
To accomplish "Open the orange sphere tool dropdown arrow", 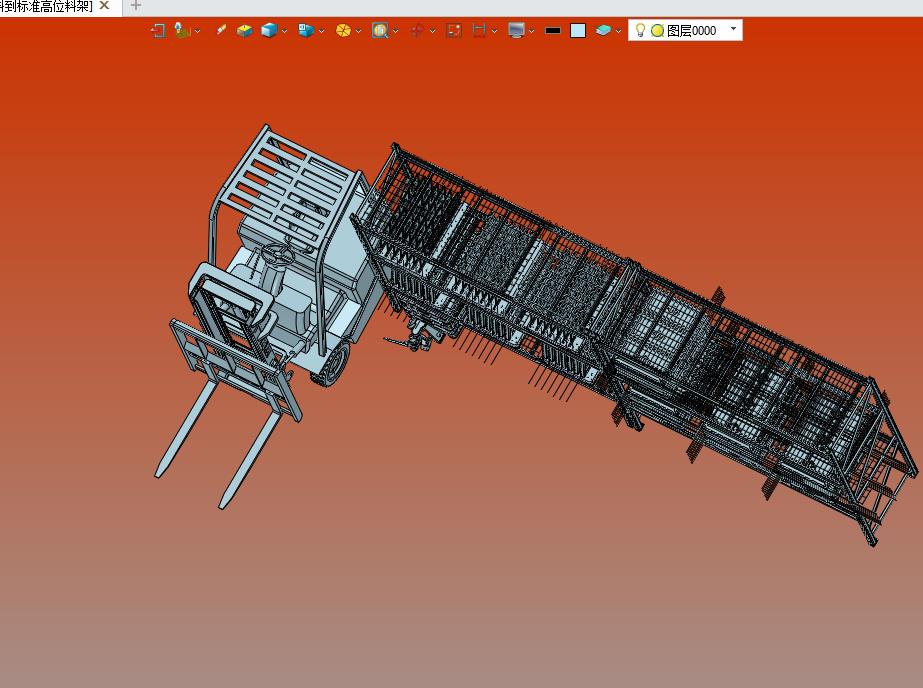I will (358, 31).
